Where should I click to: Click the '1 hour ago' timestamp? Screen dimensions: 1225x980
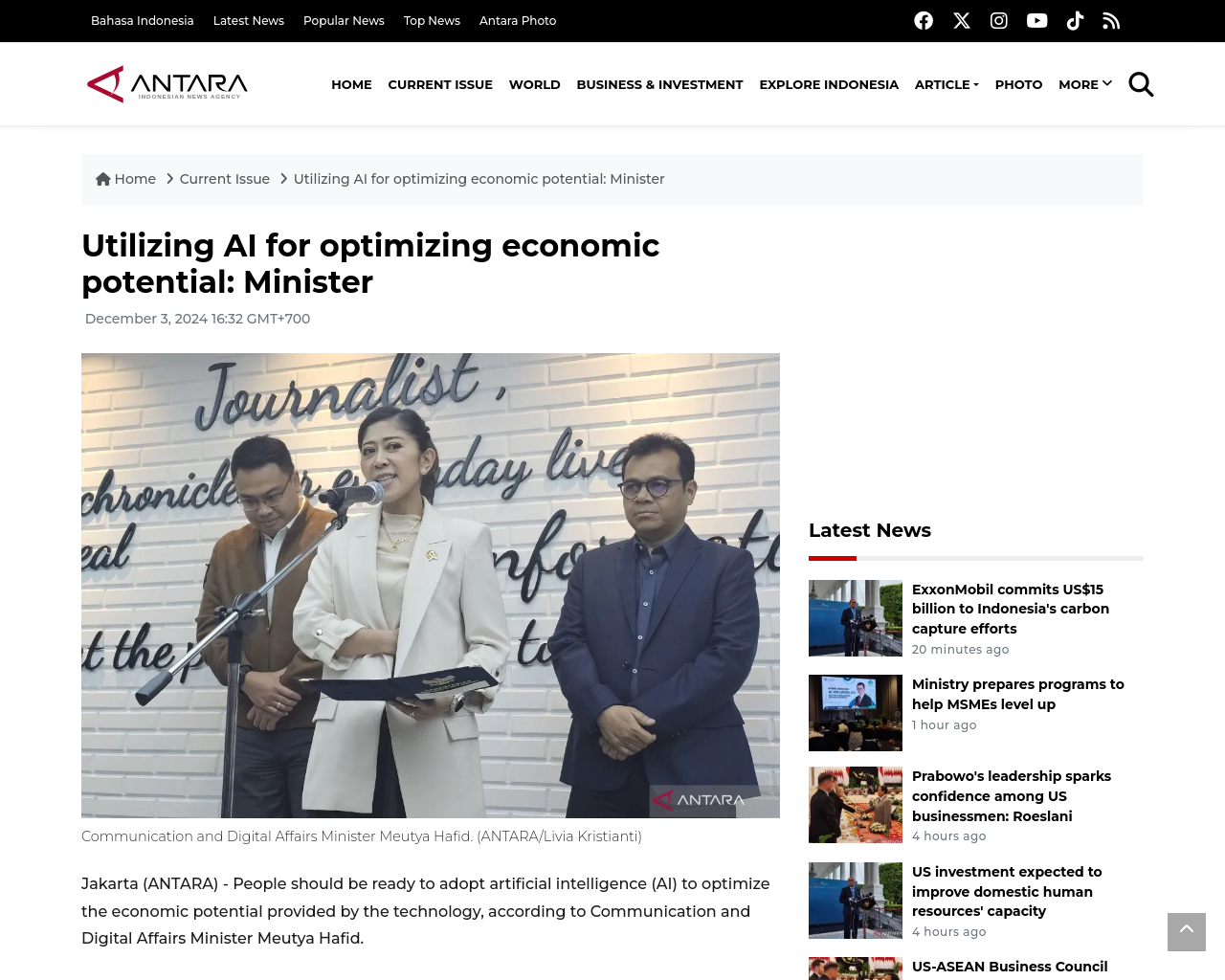(x=944, y=724)
